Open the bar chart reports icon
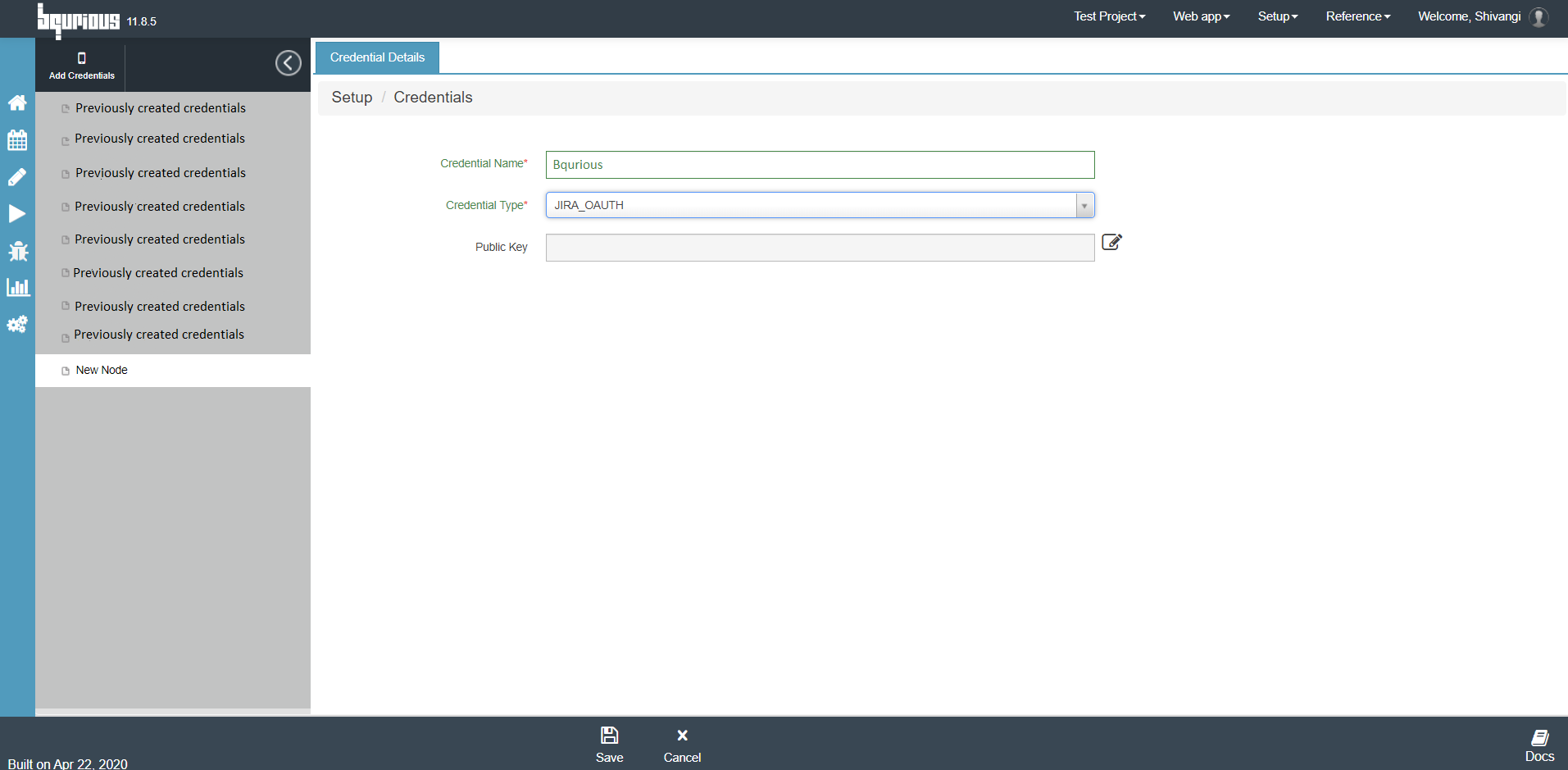The image size is (1568, 770). click(17, 288)
